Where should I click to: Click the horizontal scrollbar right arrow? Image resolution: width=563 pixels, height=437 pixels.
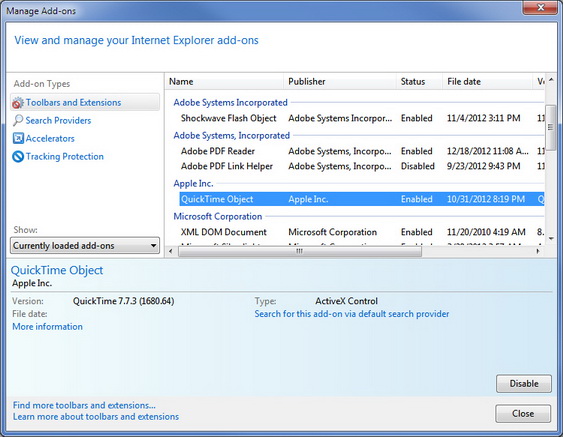coord(538,251)
